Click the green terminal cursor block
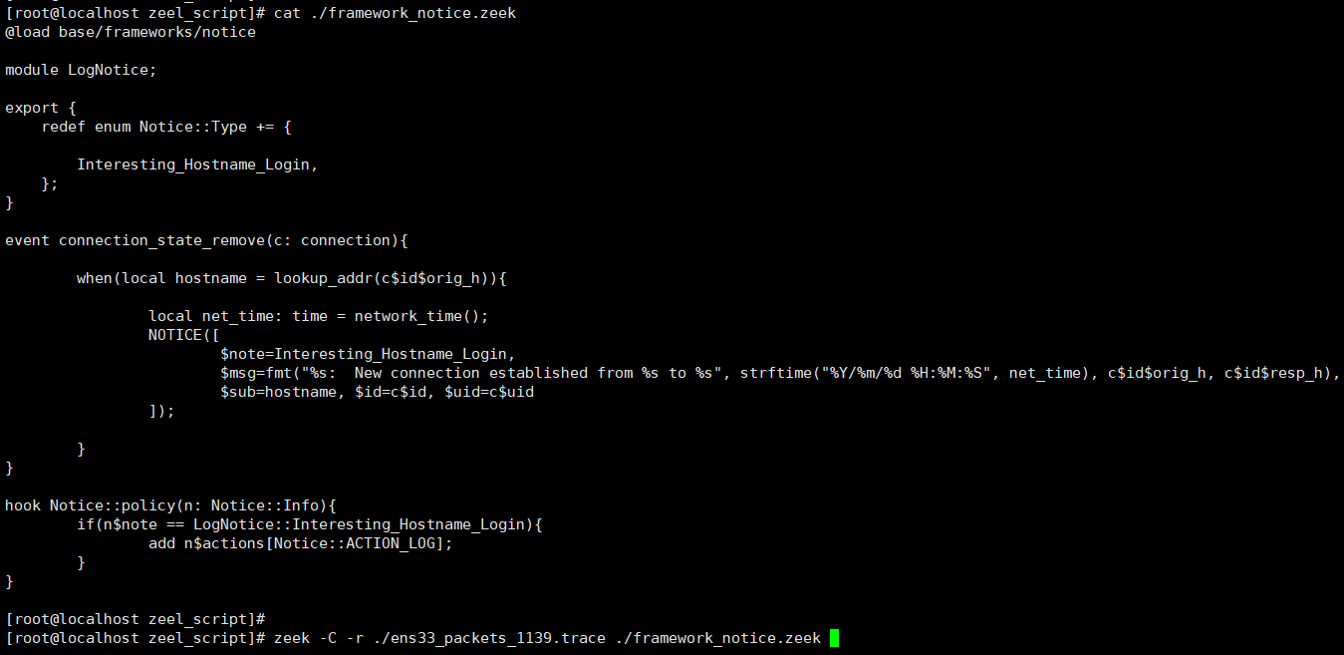The width and height of the screenshot is (1344, 655). coord(834,638)
